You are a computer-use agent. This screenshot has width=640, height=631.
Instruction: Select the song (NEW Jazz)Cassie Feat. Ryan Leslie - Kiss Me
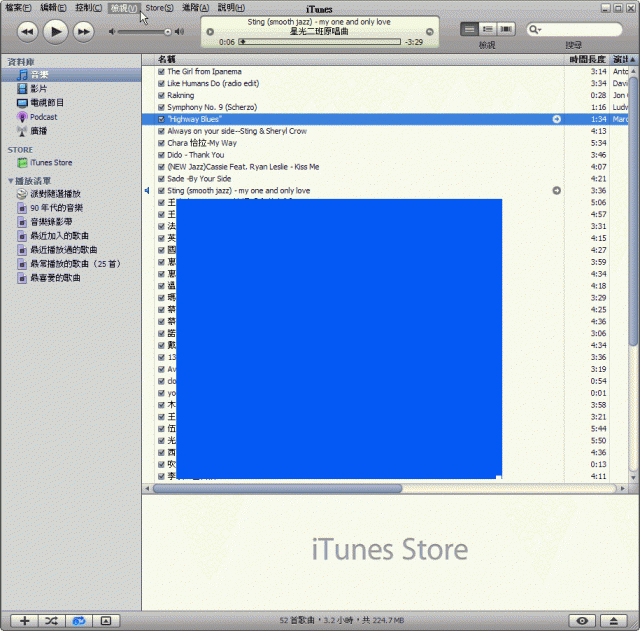[x=243, y=167]
